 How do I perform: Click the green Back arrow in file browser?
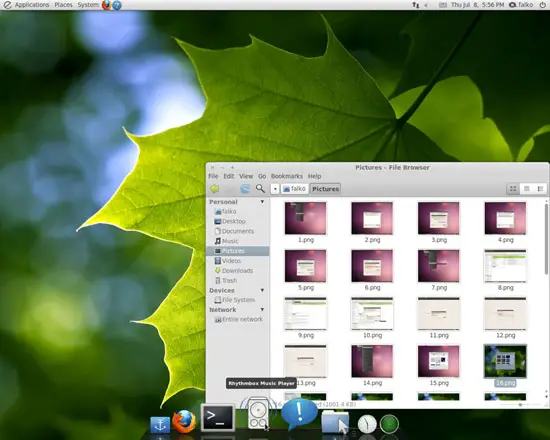tap(215, 189)
